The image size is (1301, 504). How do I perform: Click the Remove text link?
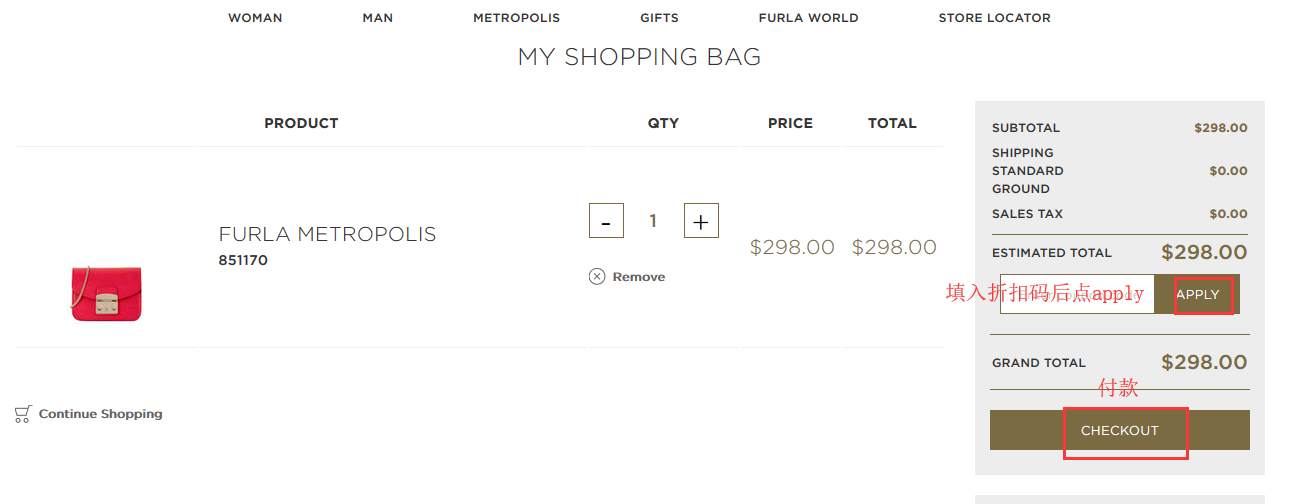point(639,277)
